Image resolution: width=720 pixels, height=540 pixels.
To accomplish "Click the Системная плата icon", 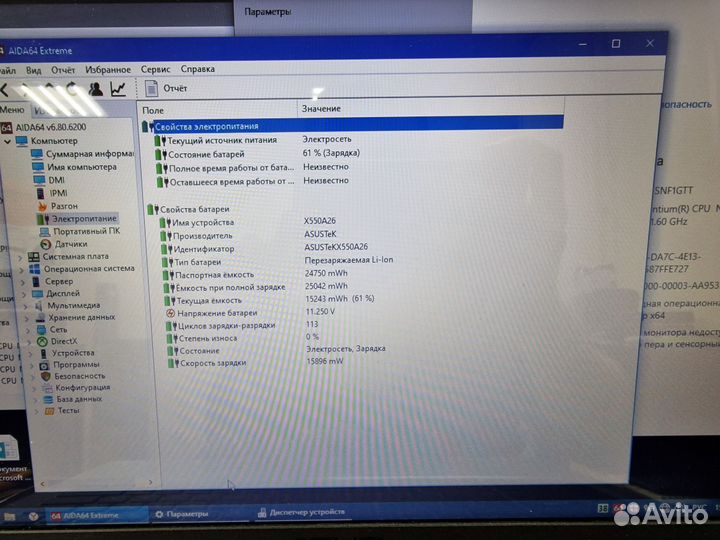I will pos(34,257).
